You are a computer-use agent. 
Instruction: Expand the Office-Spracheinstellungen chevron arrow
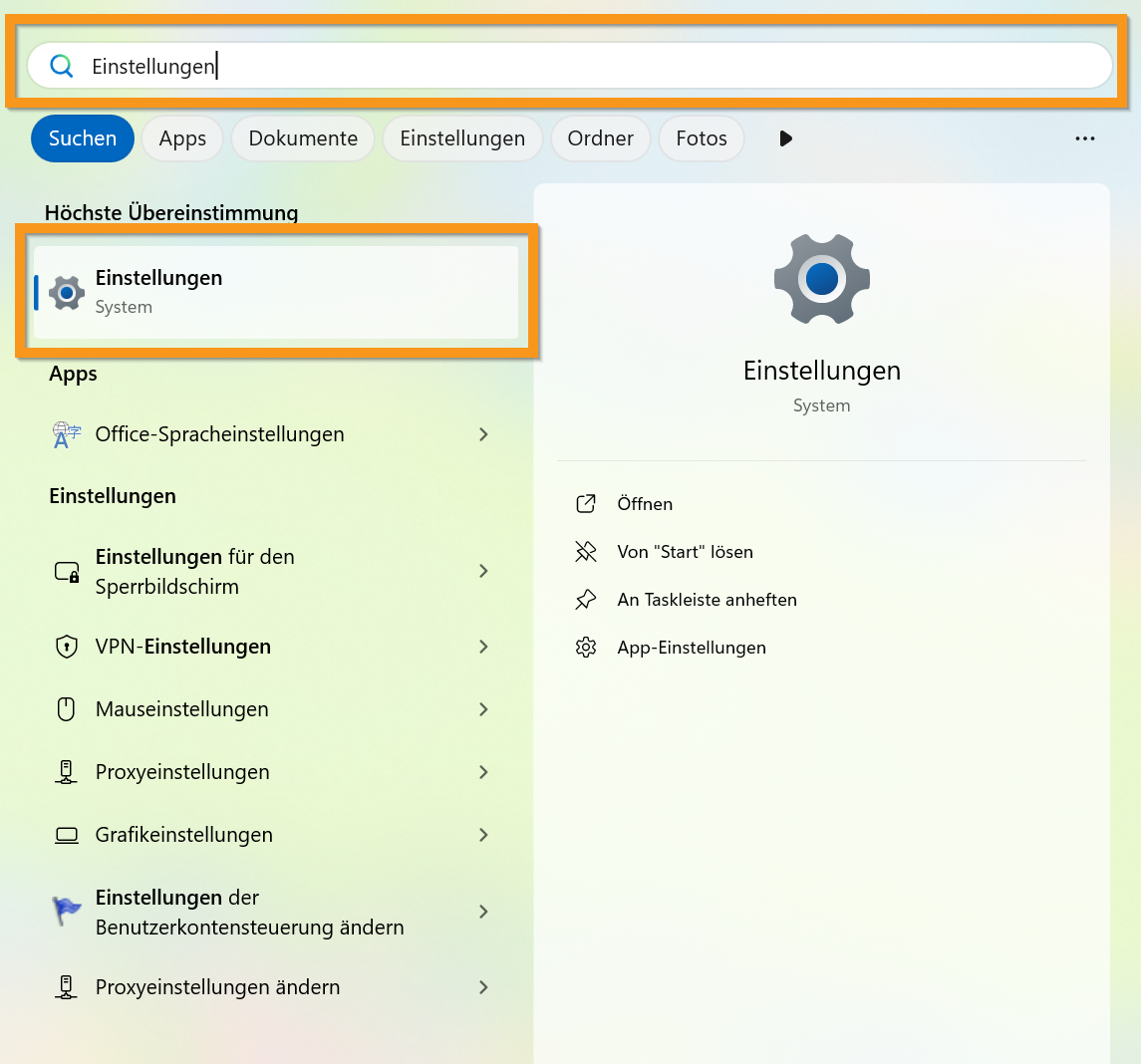[x=483, y=434]
